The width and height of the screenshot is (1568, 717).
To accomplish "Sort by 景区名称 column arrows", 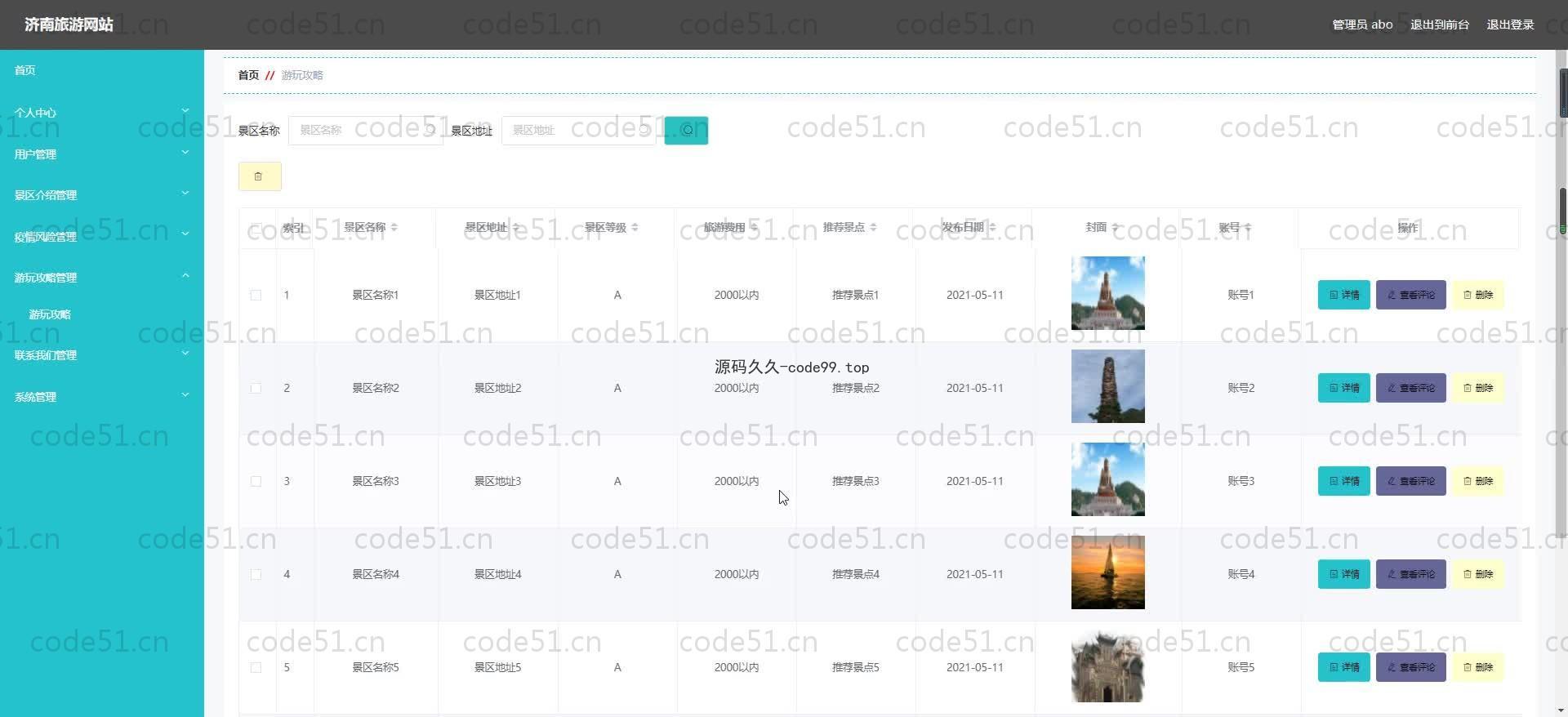I will pos(394,228).
